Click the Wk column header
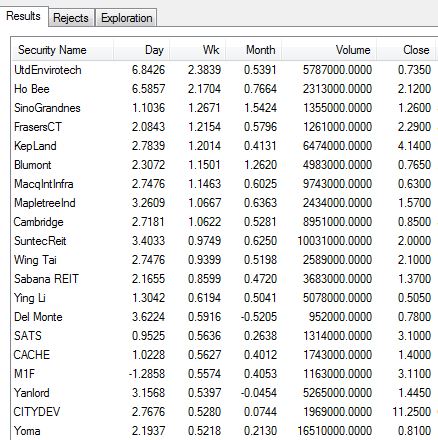This screenshot has height=440, width=438. [198, 50]
